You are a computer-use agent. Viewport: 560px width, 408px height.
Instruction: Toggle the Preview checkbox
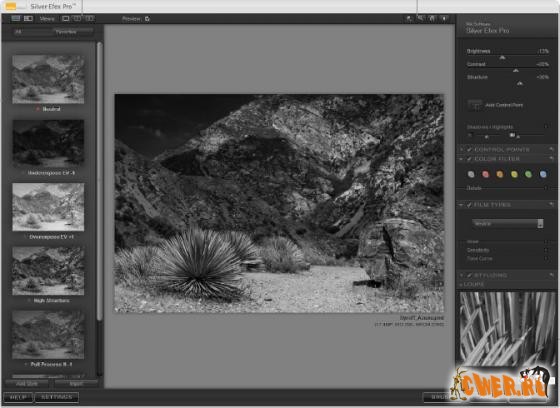[147, 19]
